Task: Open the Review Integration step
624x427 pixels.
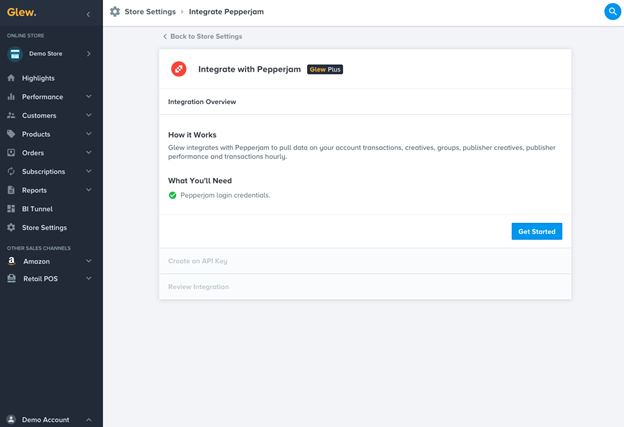Action: 365,287
